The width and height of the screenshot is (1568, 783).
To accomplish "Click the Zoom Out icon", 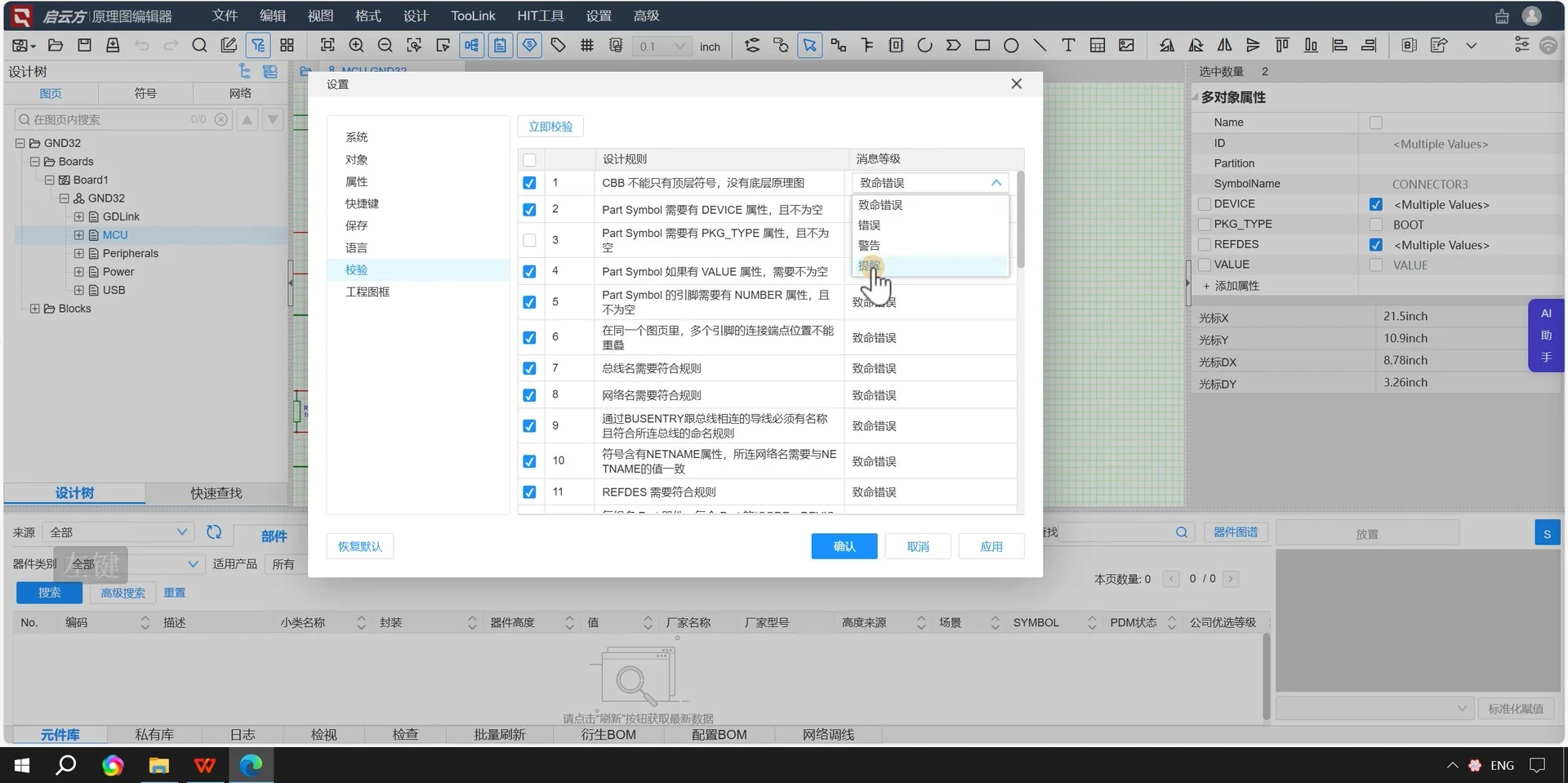I will (385, 45).
